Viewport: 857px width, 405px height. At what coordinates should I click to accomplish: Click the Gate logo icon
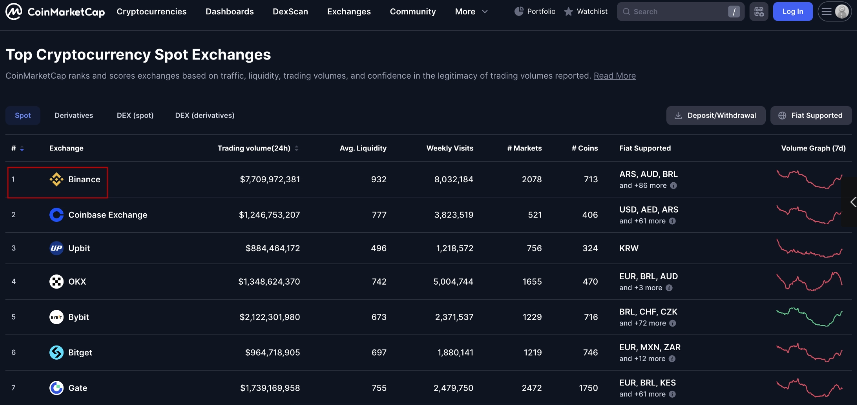(x=56, y=388)
